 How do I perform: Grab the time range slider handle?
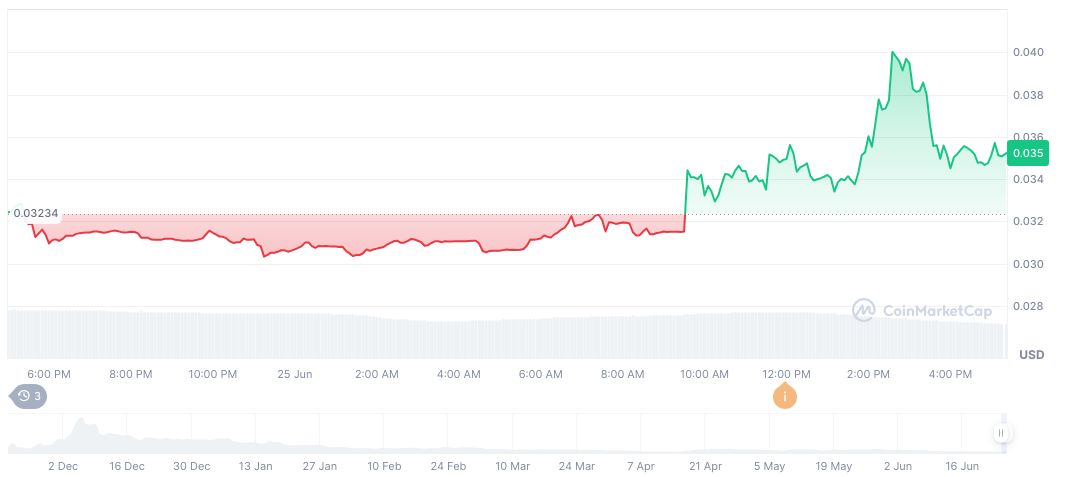tap(1002, 433)
